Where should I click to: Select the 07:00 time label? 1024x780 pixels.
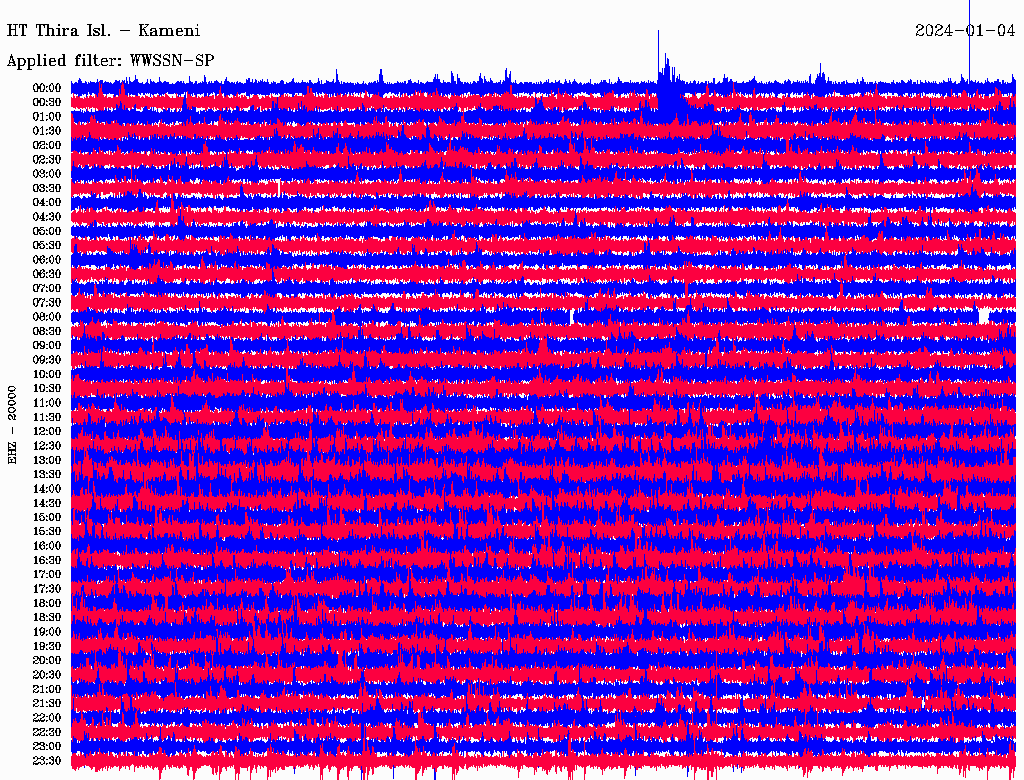coord(47,289)
